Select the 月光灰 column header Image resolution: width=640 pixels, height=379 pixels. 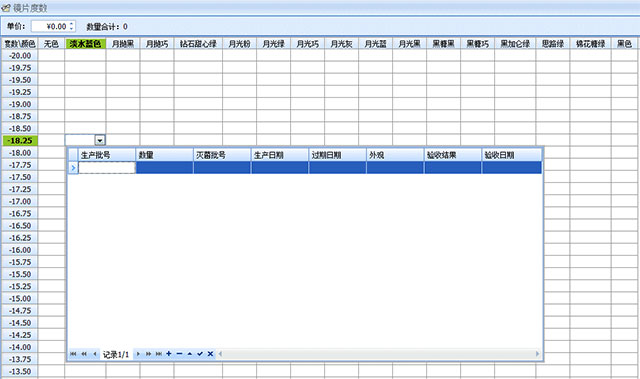point(342,44)
